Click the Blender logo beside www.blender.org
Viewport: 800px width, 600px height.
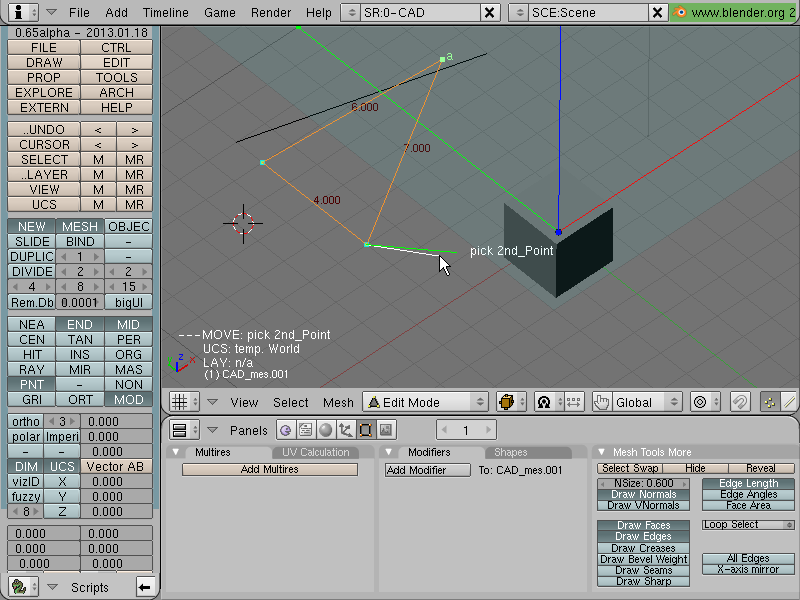point(680,12)
